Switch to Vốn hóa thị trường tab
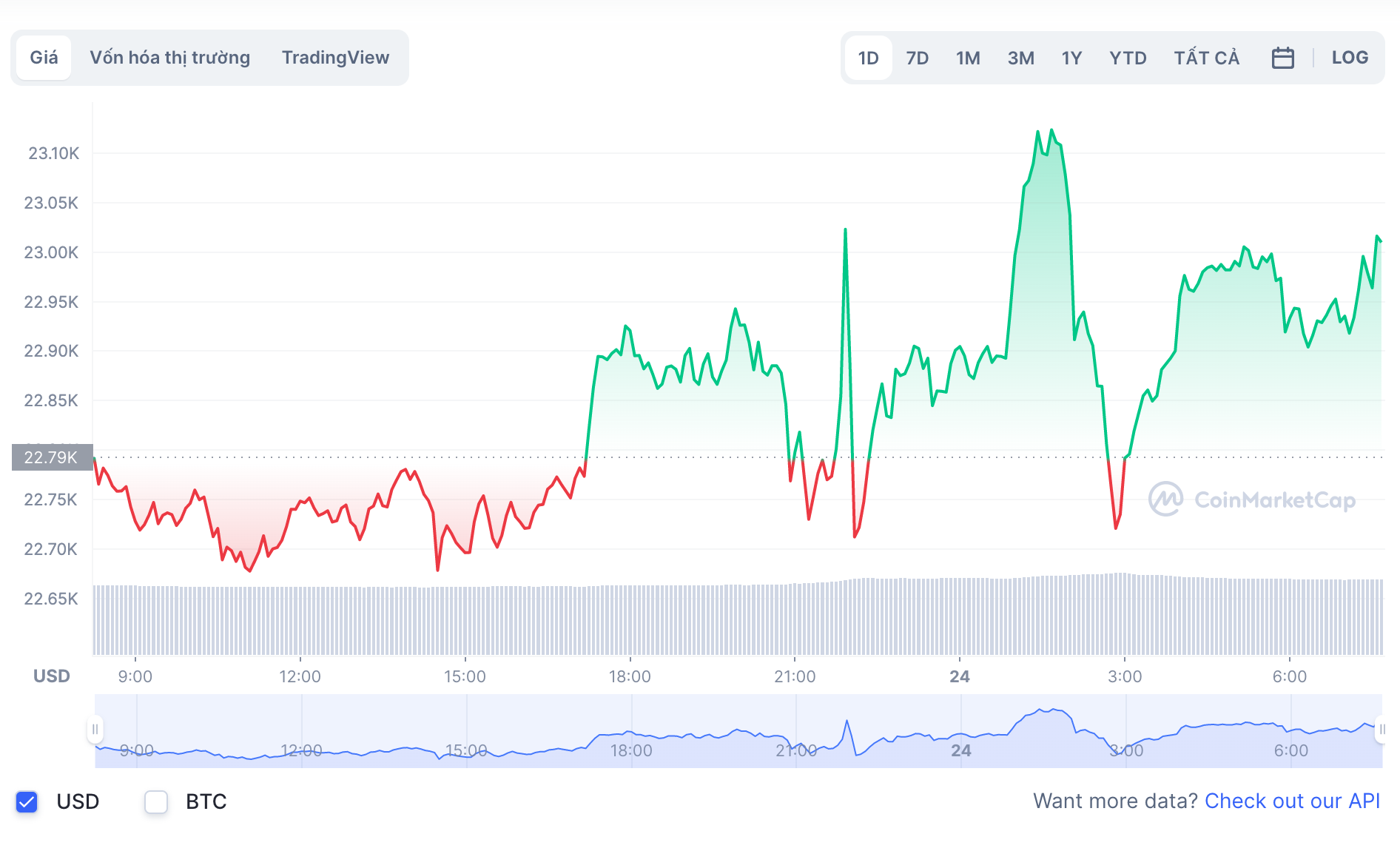This screenshot has height=851, width=1400. pos(170,58)
